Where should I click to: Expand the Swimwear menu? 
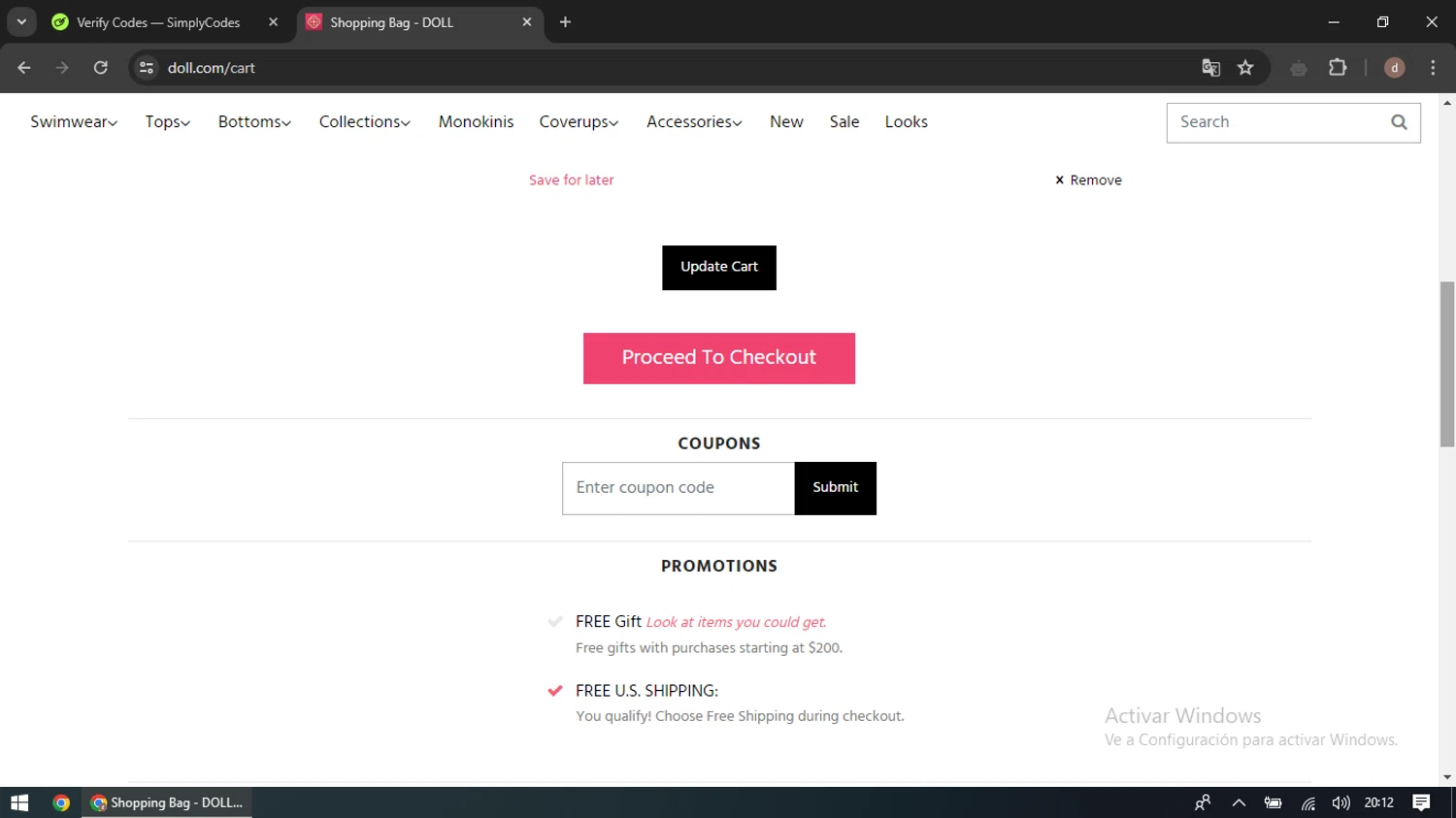pyautogui.click(x=74, y=121)
